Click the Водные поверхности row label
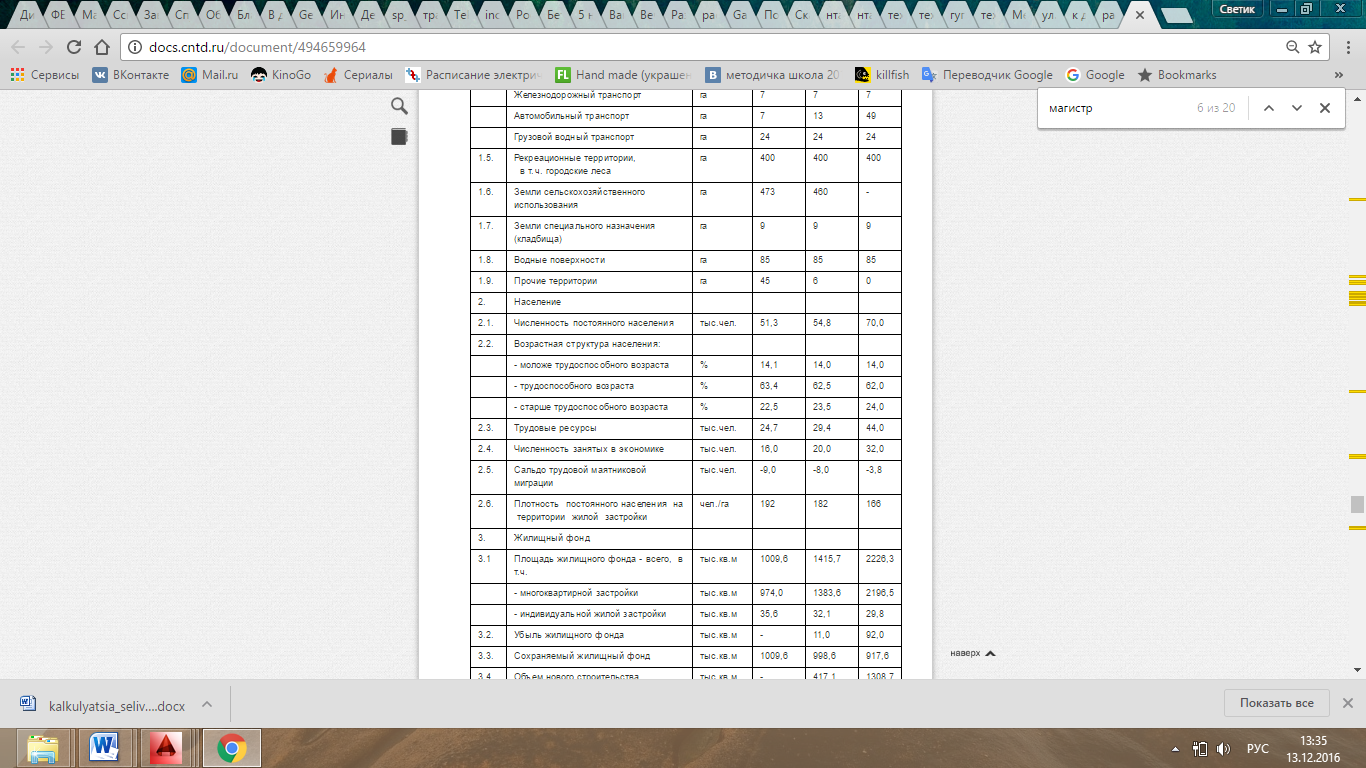1366x768 pixels. click(558, 260)
